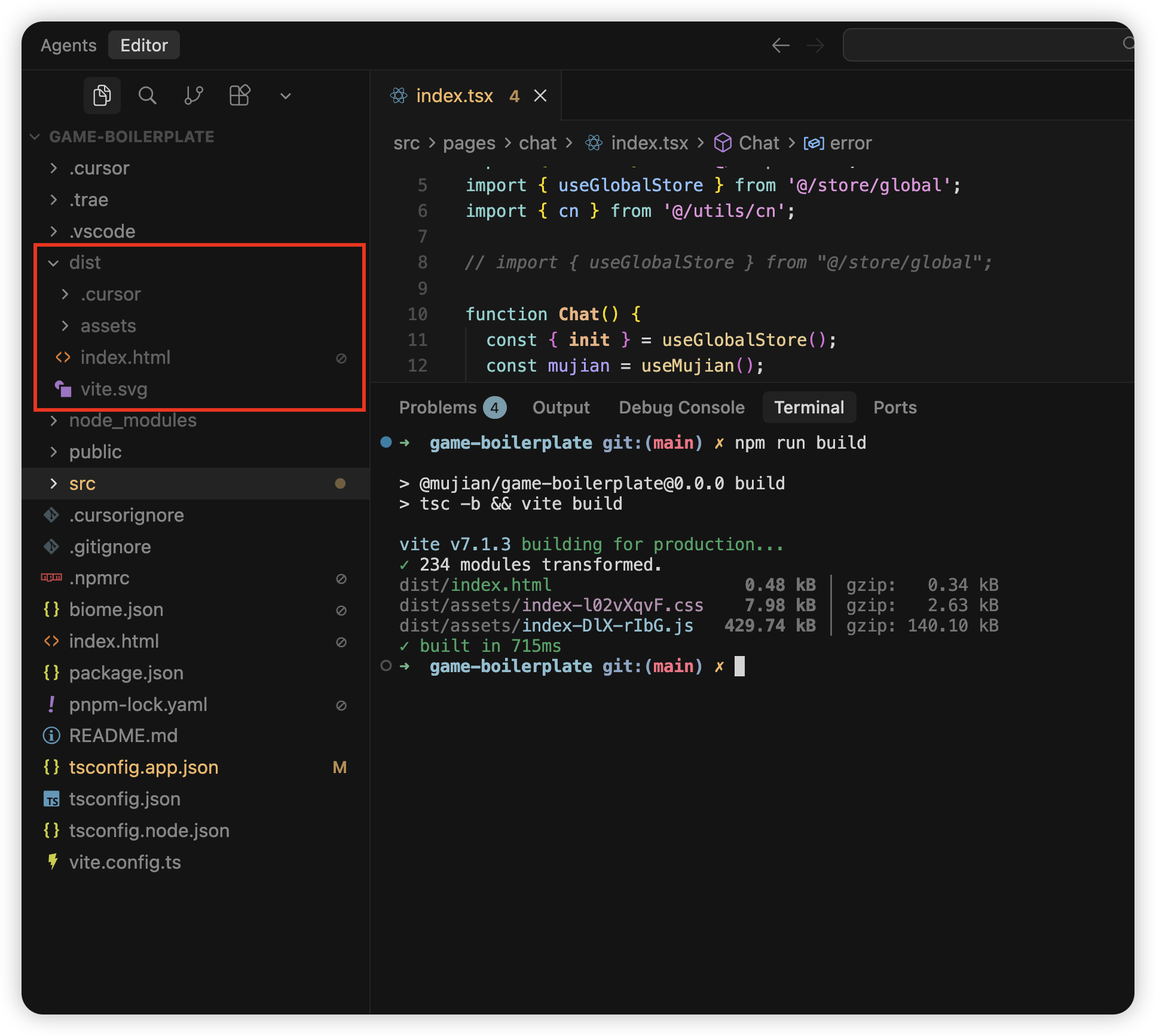Switch to the Problems panel tab
The width and height of the screenshot is (1156, 1036).
(438, 407)
